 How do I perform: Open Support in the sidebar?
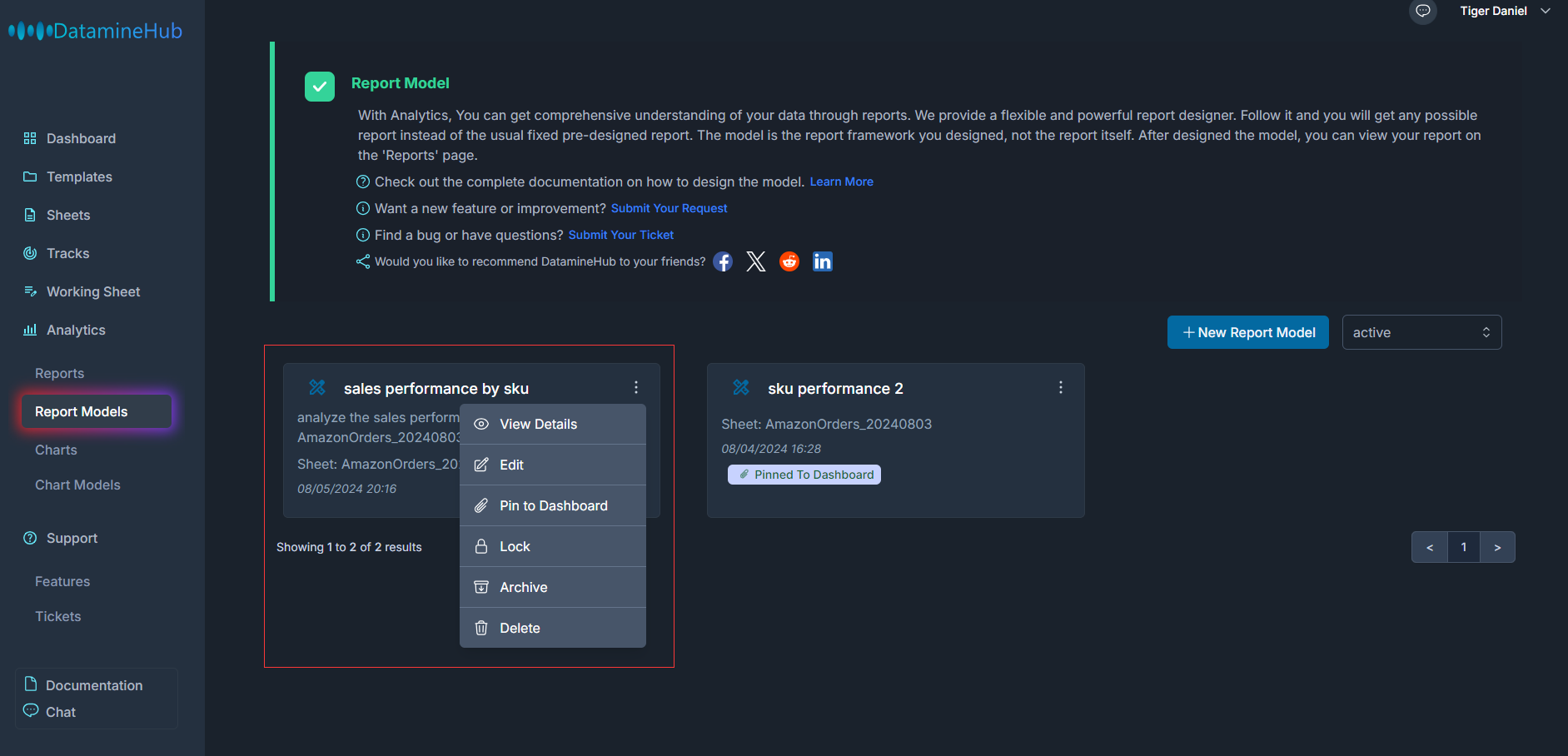(x=72, y=538)
